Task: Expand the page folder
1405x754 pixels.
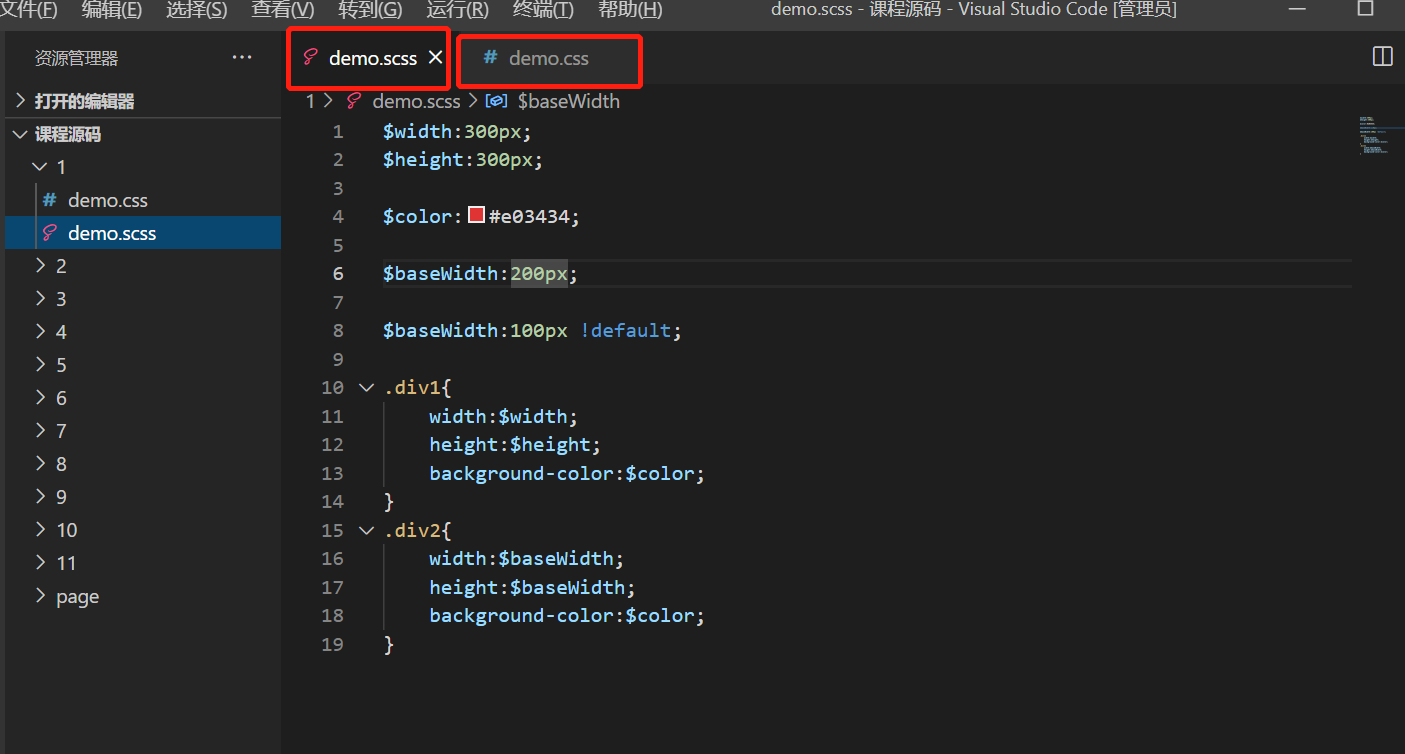Action: point(40,596)
